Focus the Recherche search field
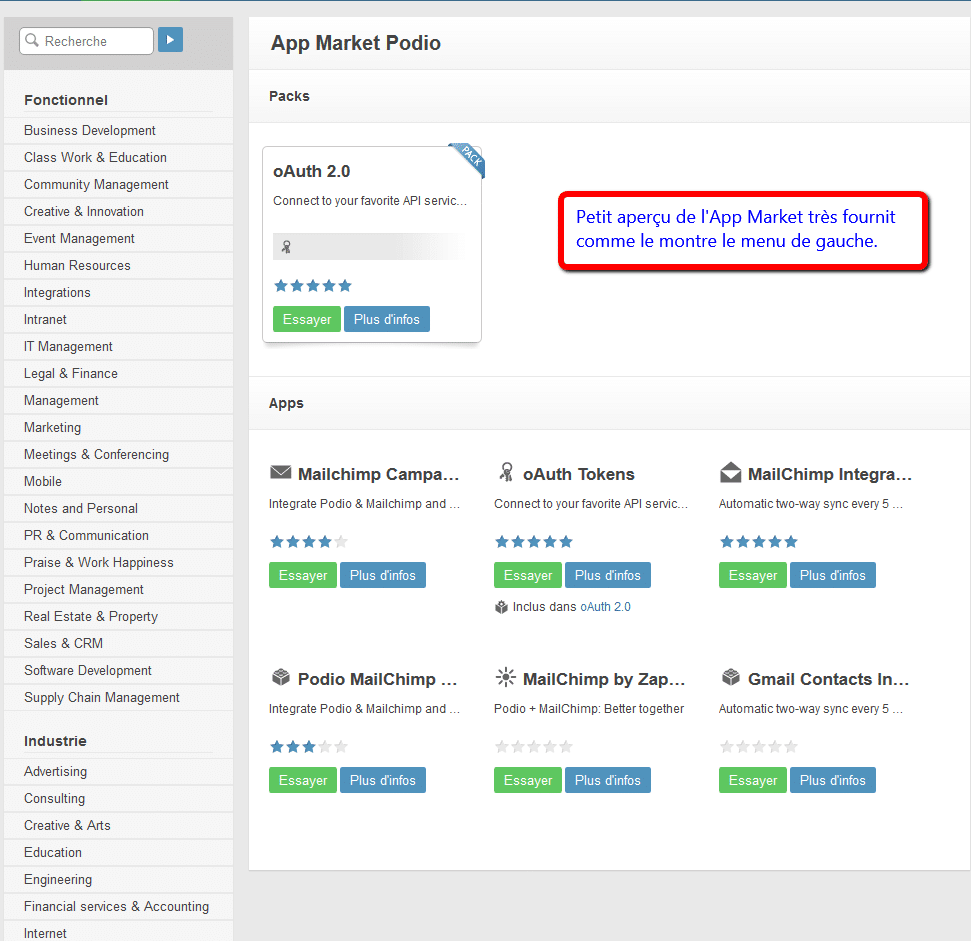This screenshot has width=971, height=941. 87,41
